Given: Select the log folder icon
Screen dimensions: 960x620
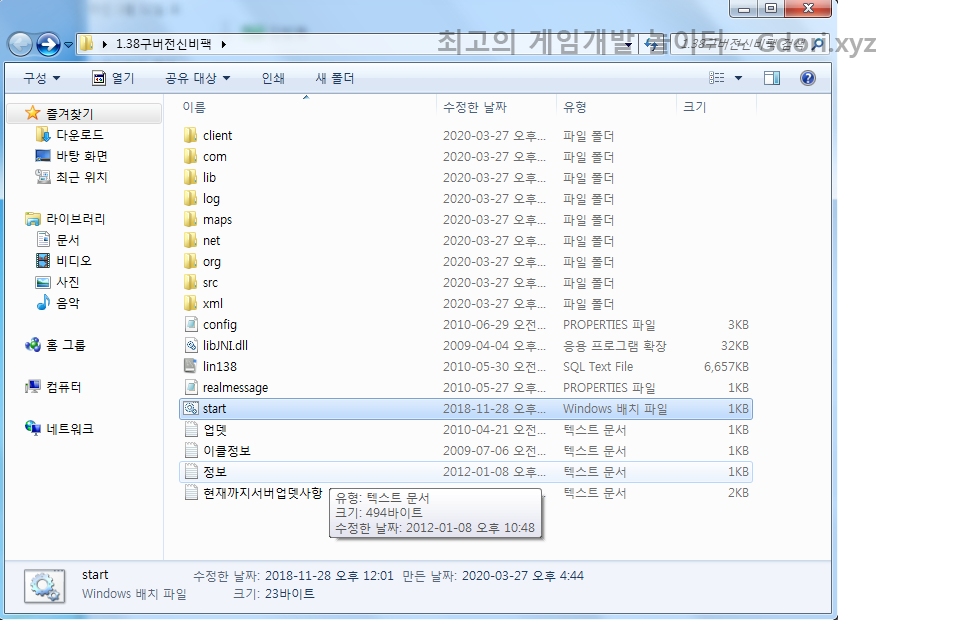Looking at the screenshot, I should point(191,198).
